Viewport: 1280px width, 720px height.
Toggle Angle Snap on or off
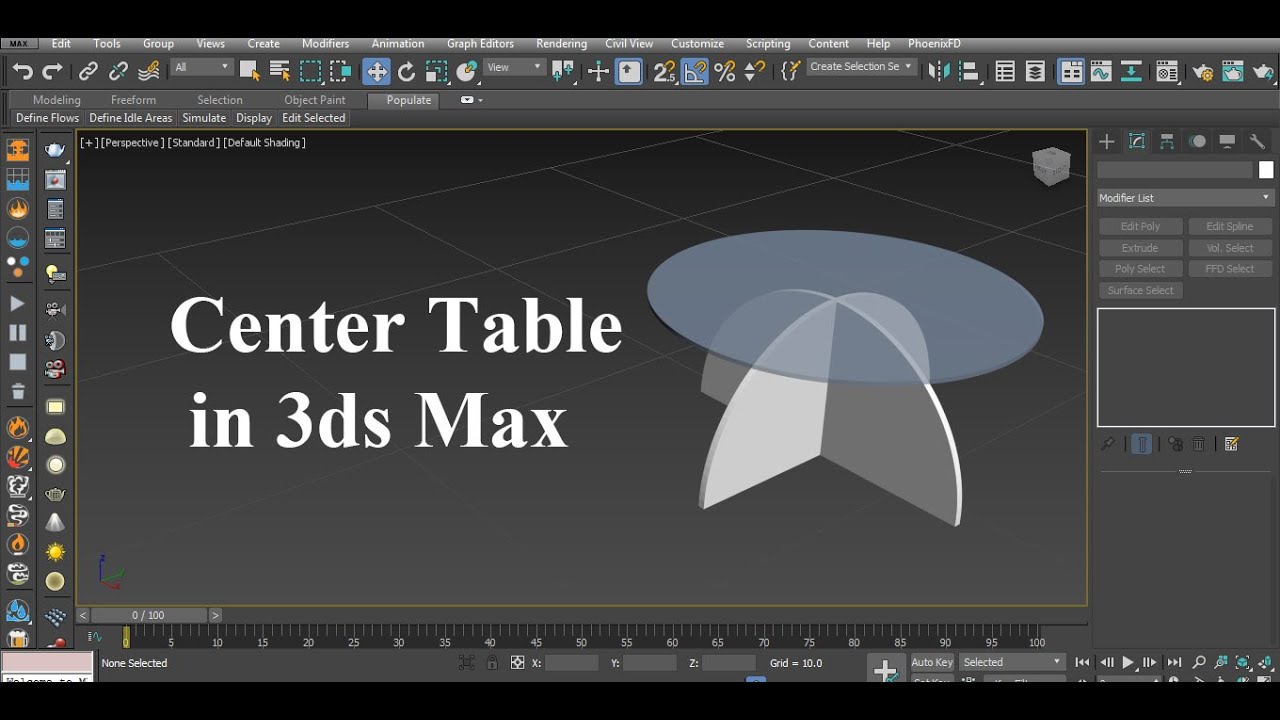pos(695,71)
